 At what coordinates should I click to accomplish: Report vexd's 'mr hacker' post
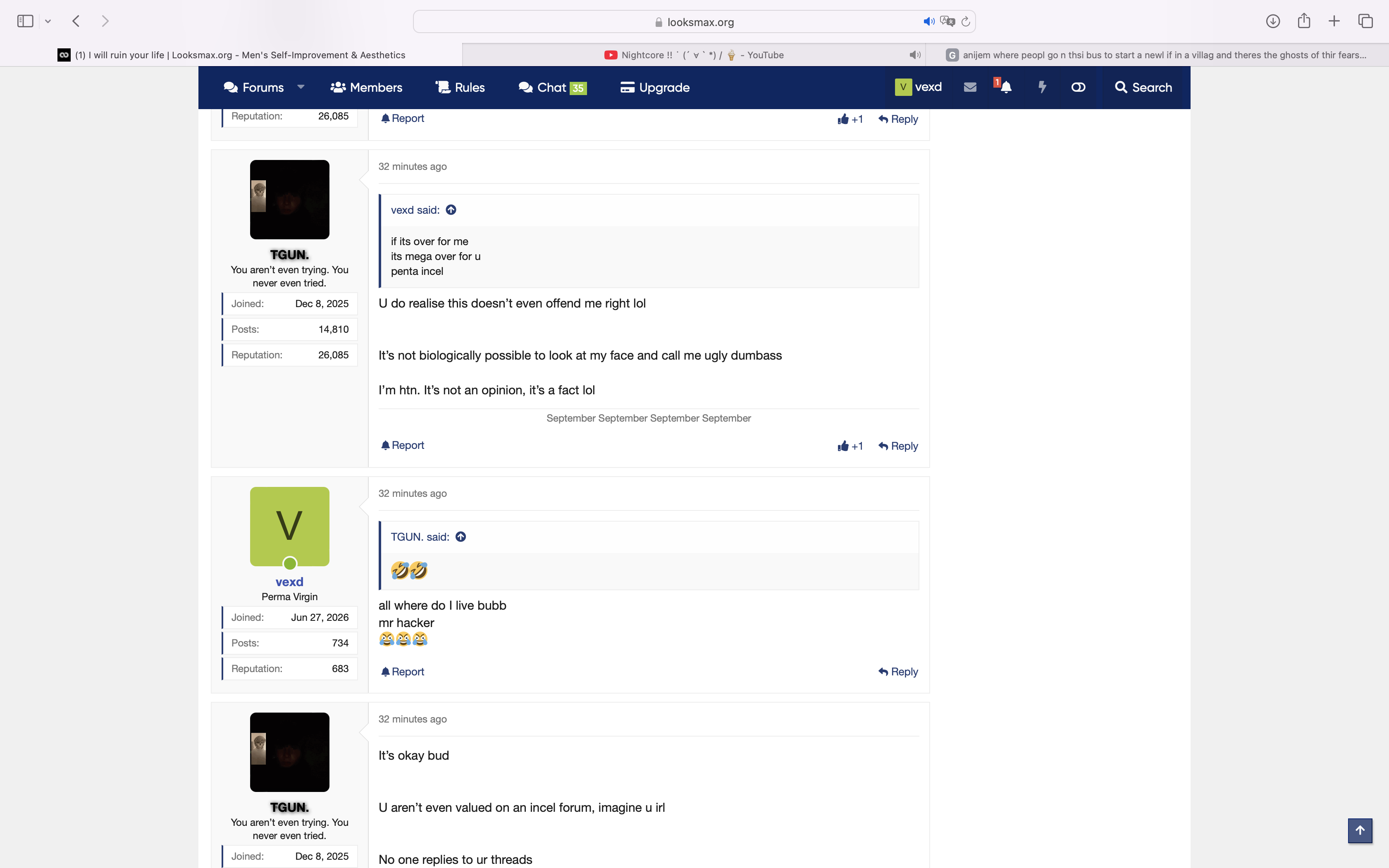click(402, 672)
